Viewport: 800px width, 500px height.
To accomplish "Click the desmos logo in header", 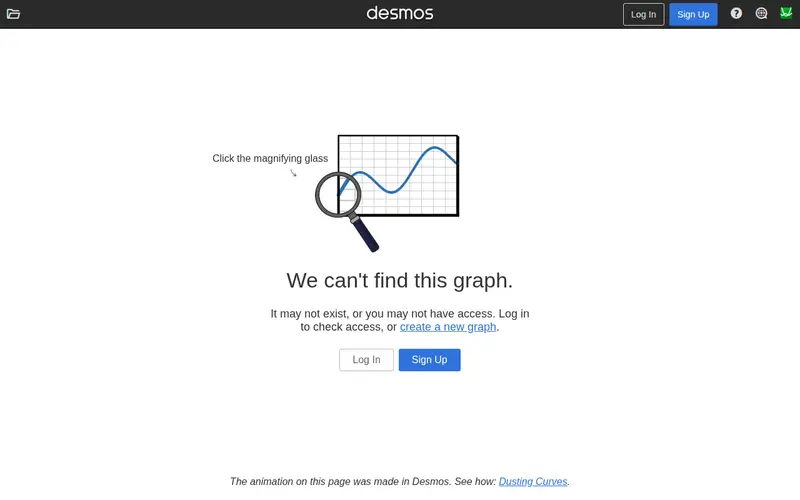I will [x=400, y=13].
